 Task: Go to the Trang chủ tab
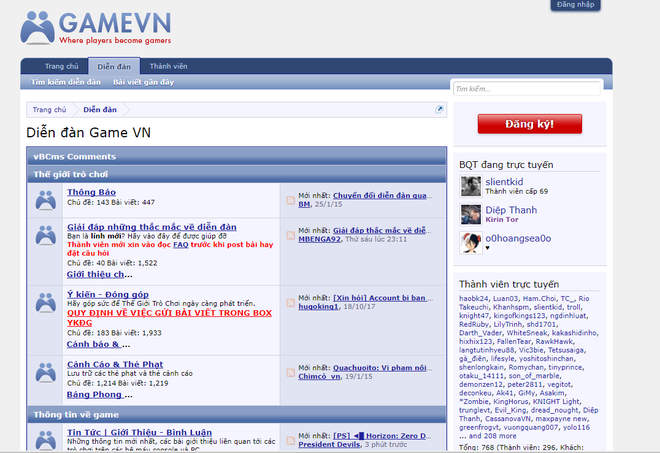(x=61, y=66)
